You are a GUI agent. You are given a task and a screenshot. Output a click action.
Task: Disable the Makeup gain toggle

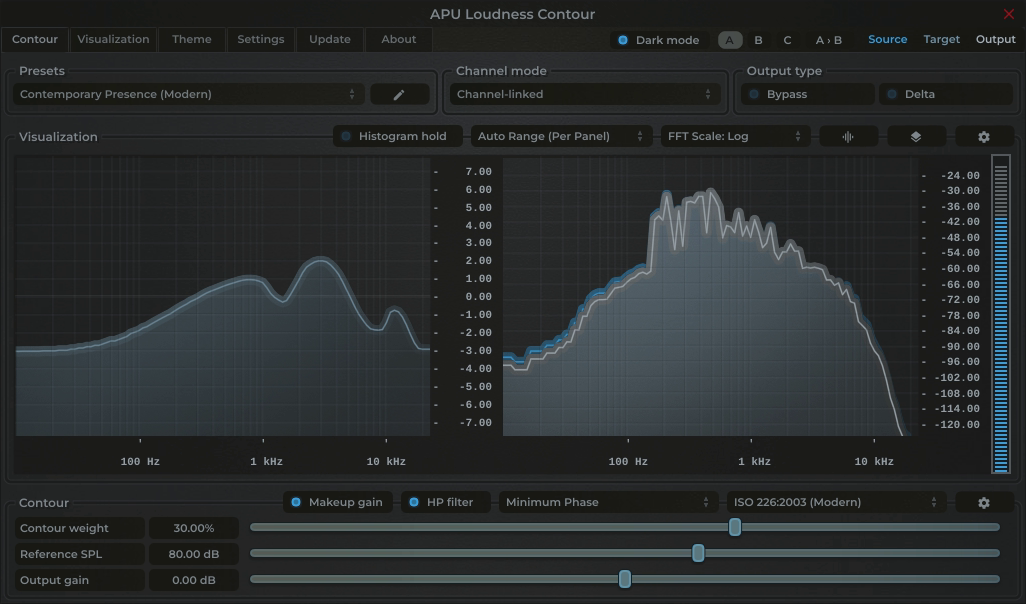click(336, 502)
